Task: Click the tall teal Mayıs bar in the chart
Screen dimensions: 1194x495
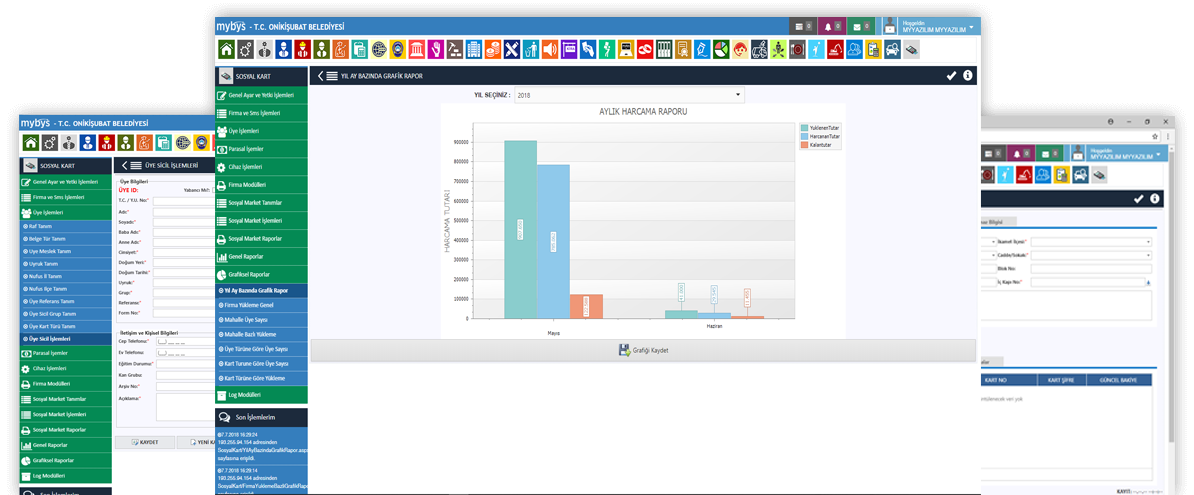Action: pyautogui.click(x=520, y=229)
